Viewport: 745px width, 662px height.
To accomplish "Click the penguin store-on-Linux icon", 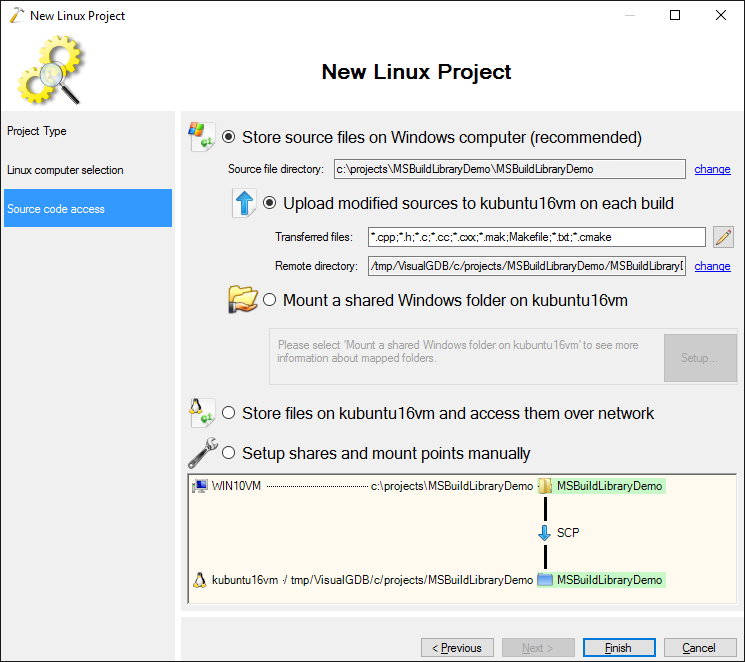I will point(201,413).
